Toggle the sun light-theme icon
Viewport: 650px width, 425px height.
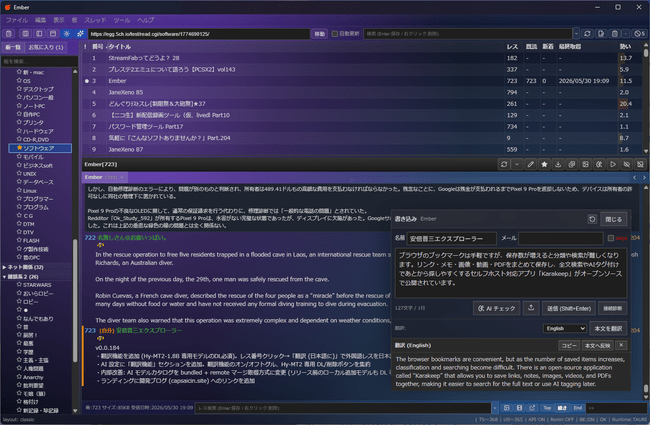pyautogui.click(x=66, y=34)
